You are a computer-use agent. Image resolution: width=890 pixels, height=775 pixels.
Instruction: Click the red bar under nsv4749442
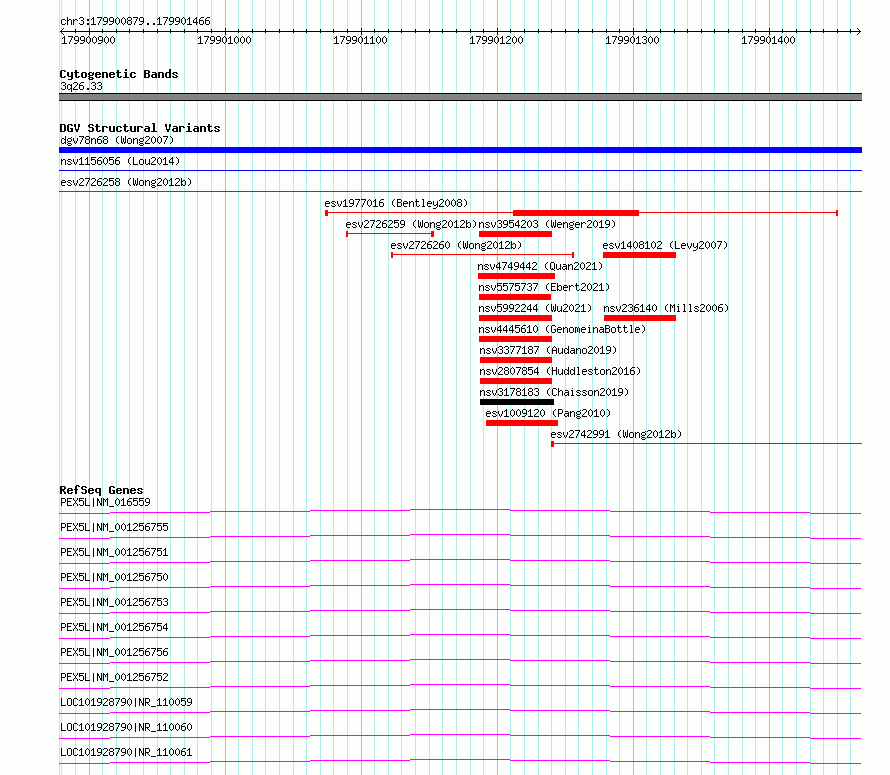[x=517, y=276]
